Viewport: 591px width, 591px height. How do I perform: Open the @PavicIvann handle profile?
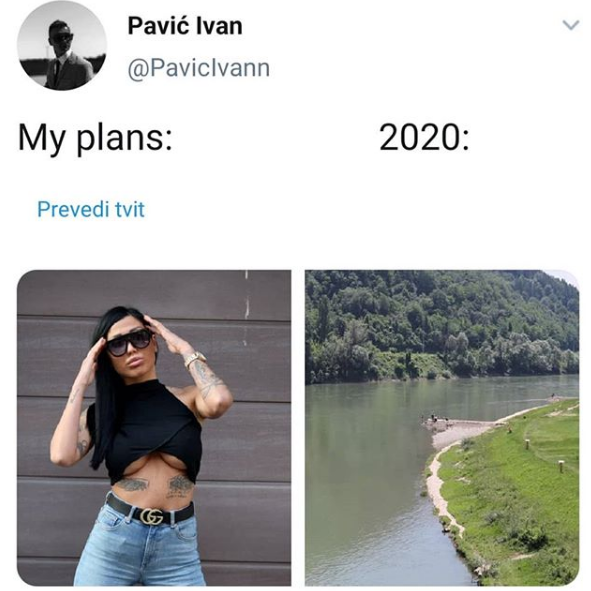click(x=199, y=69)
